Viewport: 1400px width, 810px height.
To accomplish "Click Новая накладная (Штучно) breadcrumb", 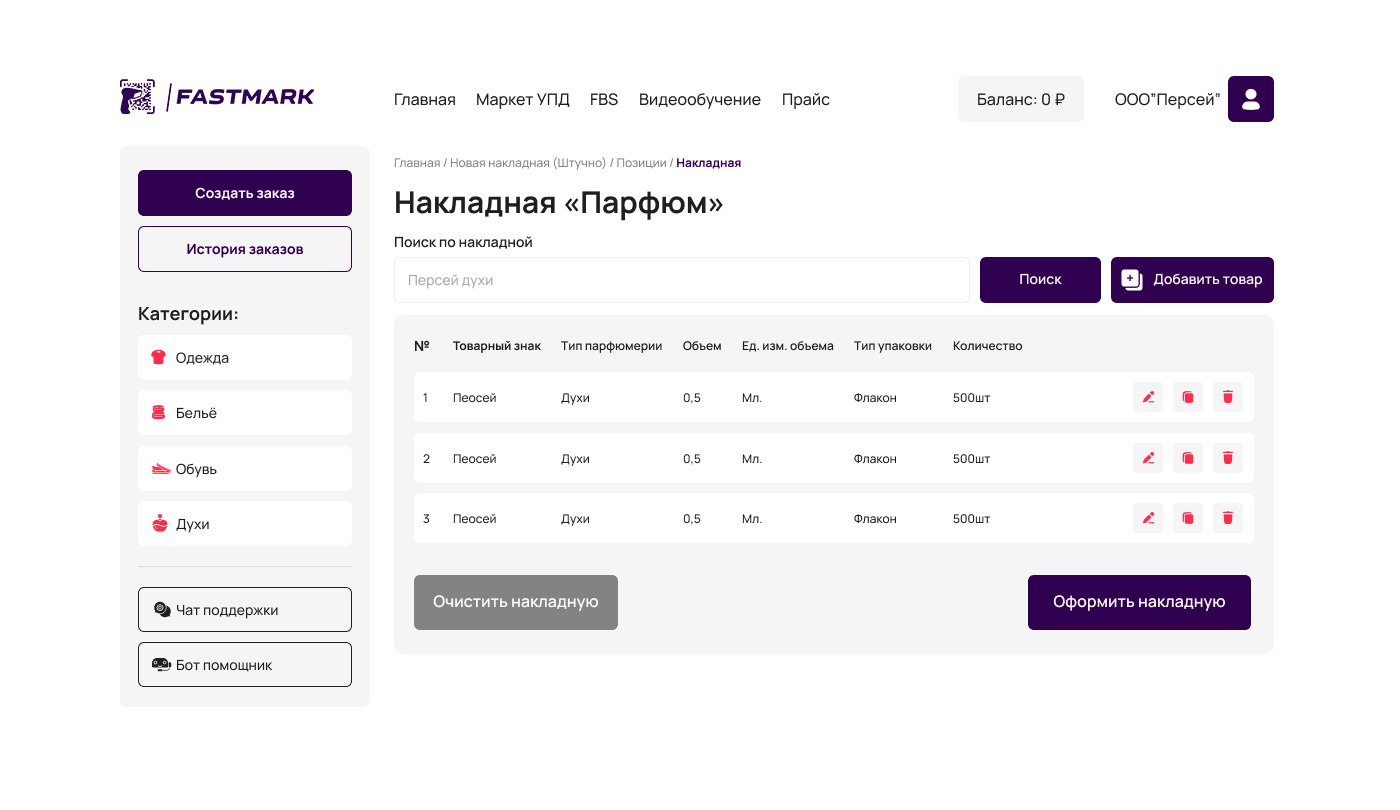I will click(528, 162).
